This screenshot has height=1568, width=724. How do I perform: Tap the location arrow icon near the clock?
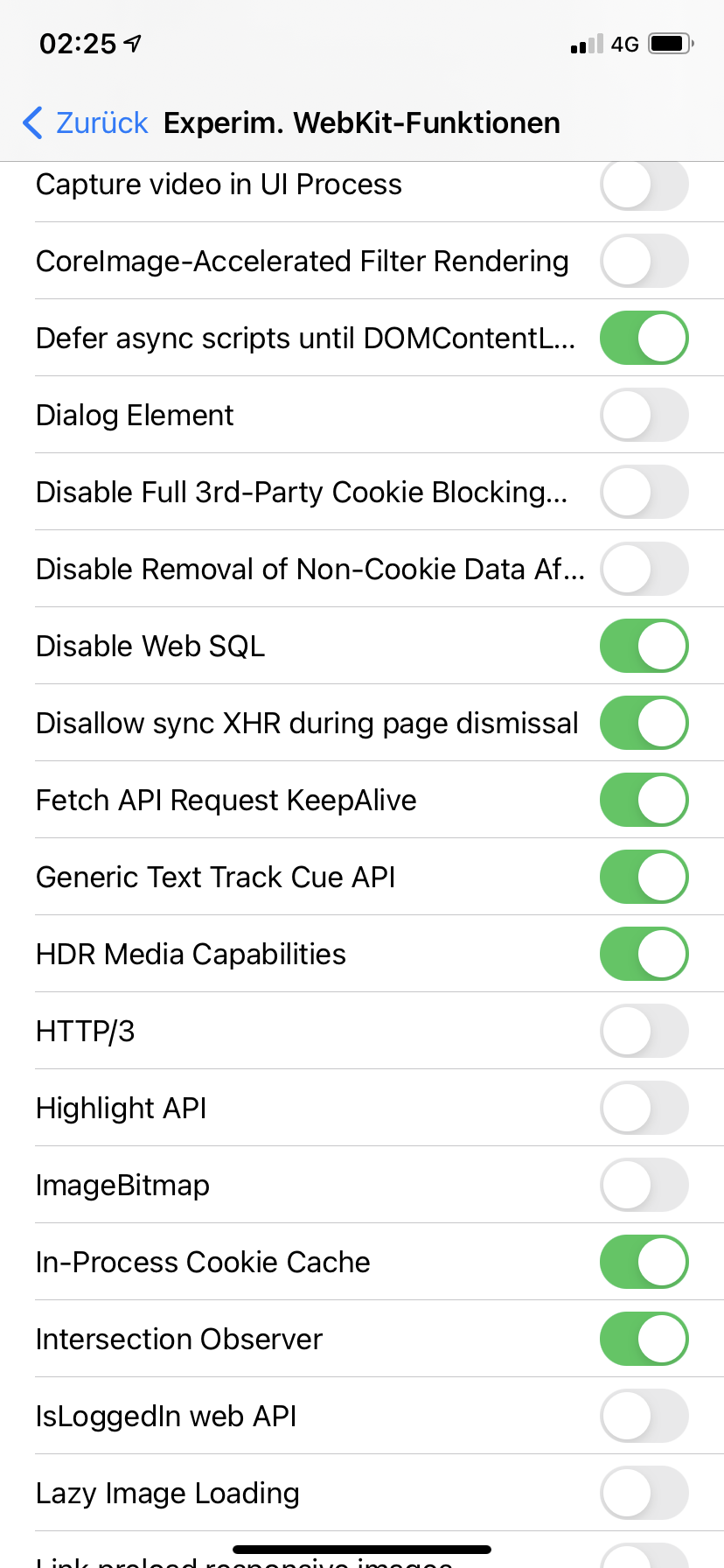pyautogui.click(x=133, y=43)
